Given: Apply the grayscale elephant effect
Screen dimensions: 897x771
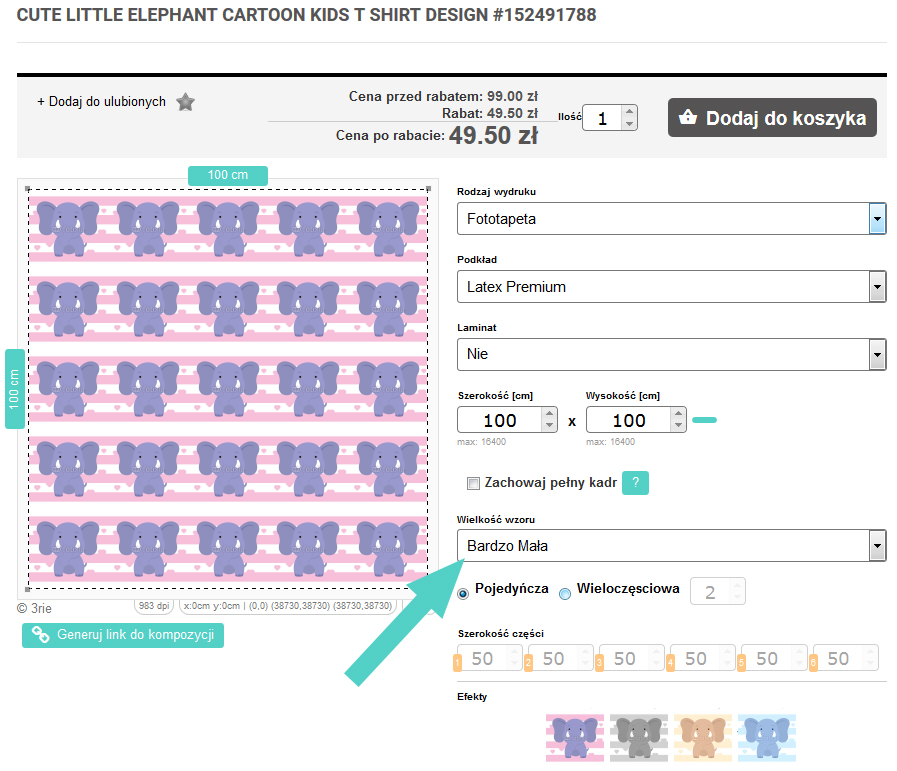Looking at the screenshot, I should point(639,738).
